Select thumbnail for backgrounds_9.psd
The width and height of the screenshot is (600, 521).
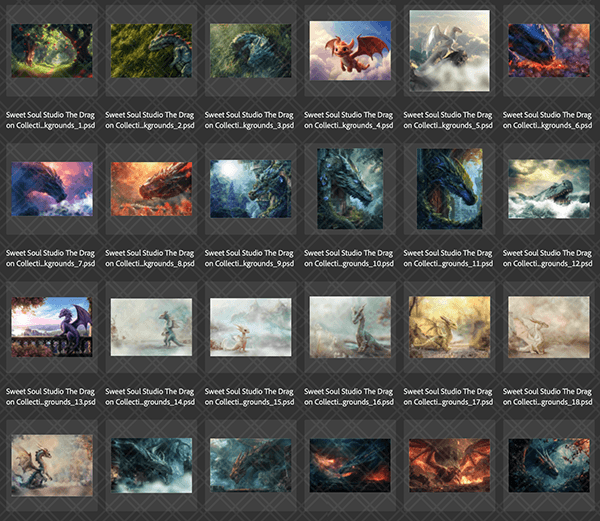pyautogui.click(x=251, y=189)
